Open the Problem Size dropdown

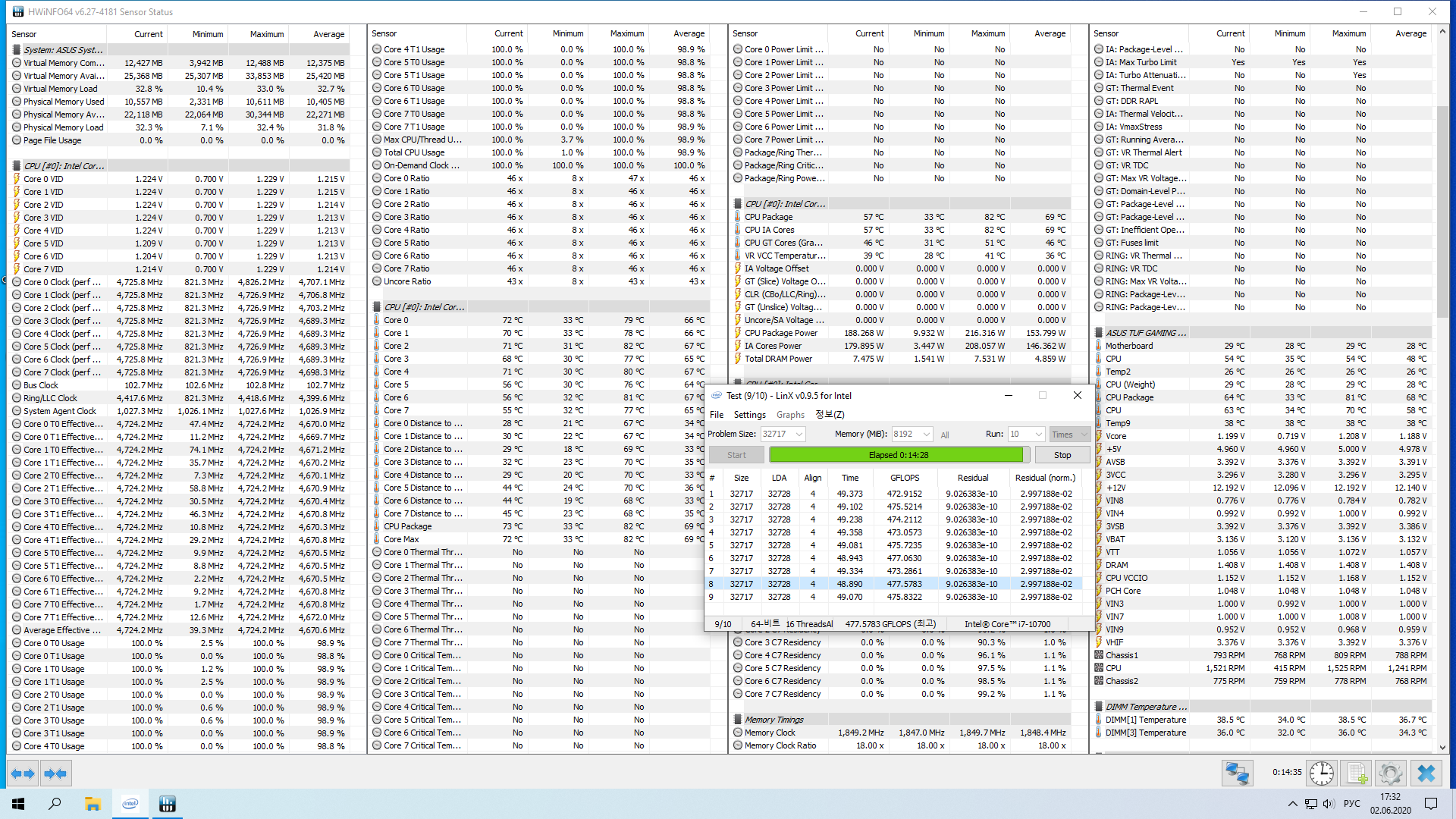point(799,435)
